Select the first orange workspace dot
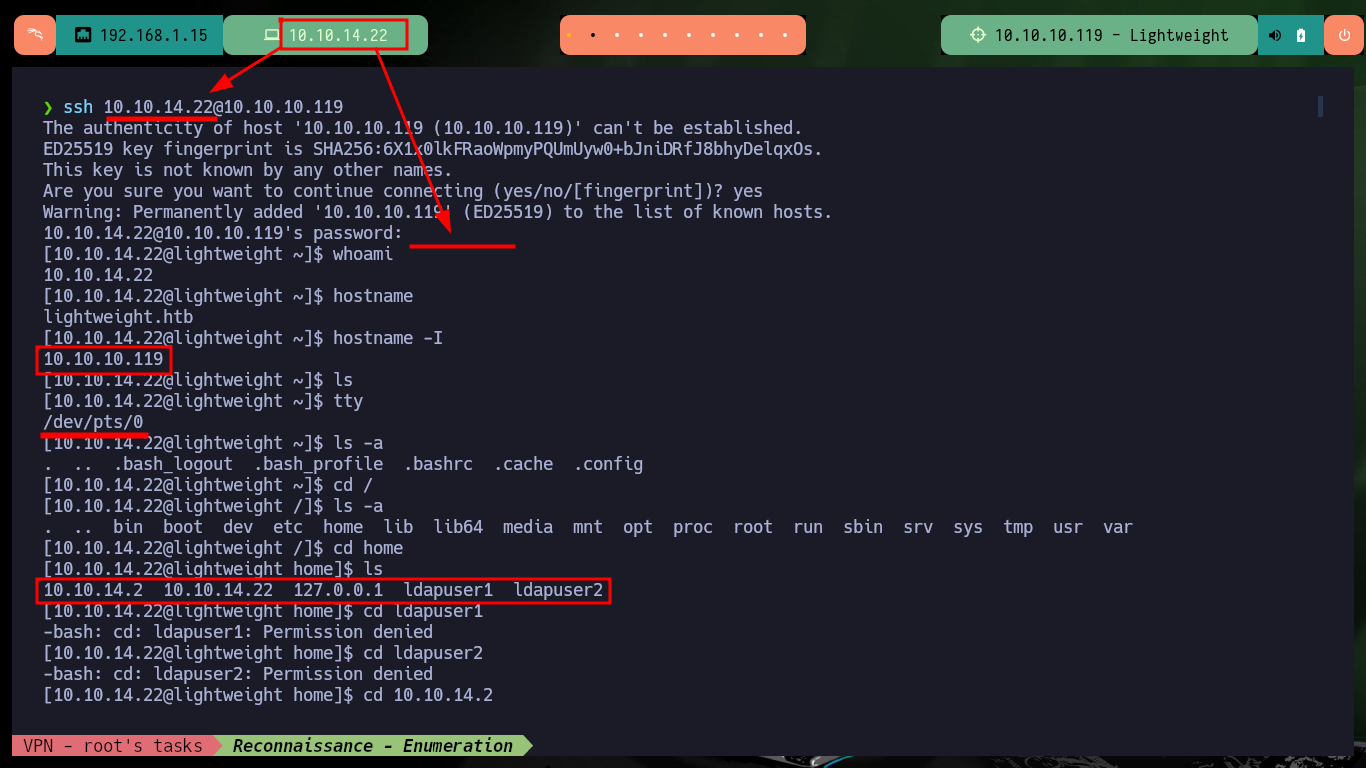 point(569,35)
